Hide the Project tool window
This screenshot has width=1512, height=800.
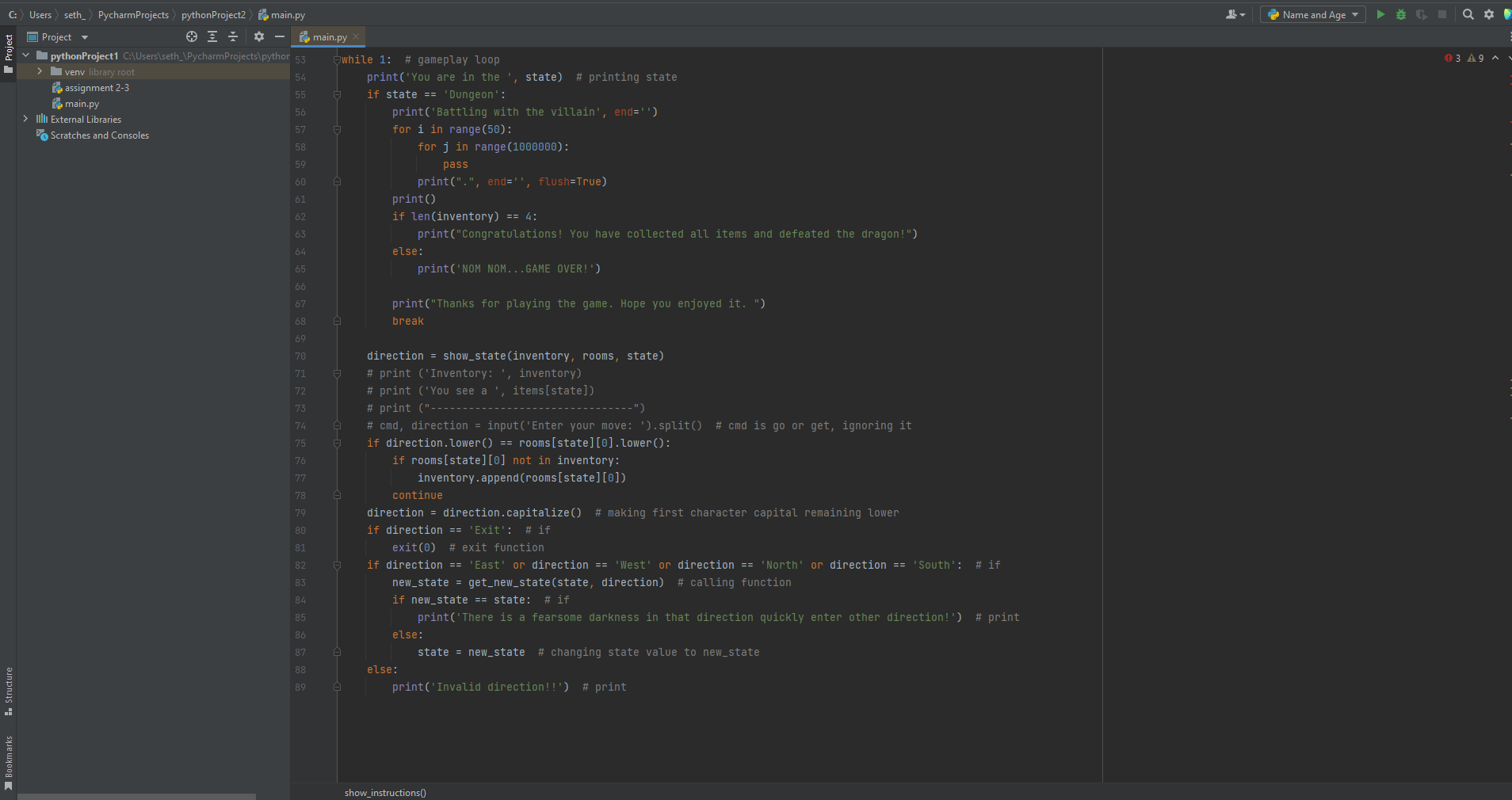[x=280, y=36]
